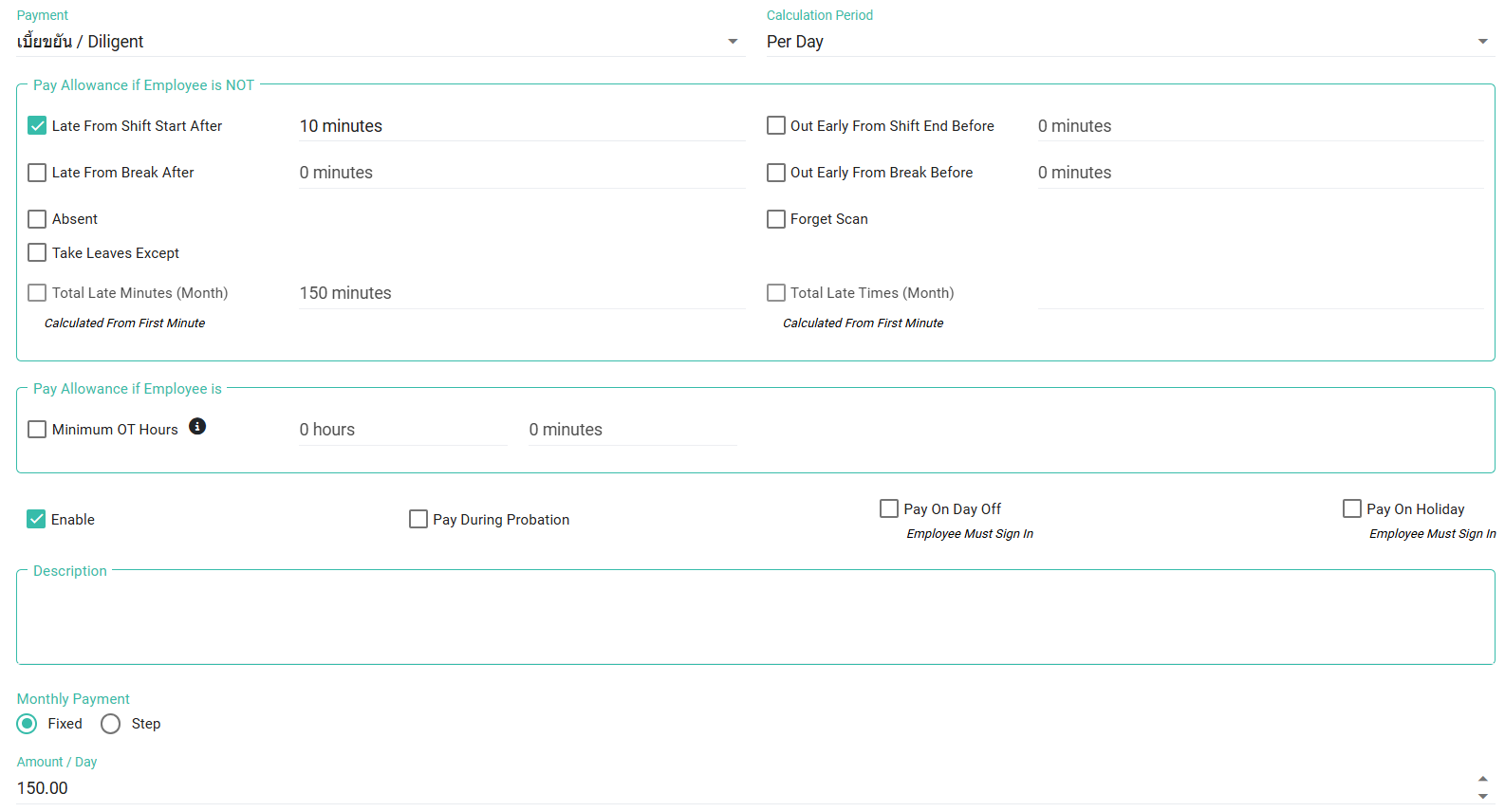Screen dimensions: 1505x812
Task: Click the Pay Allowance if Employee is NOT heading
Action: coord(143,85)
